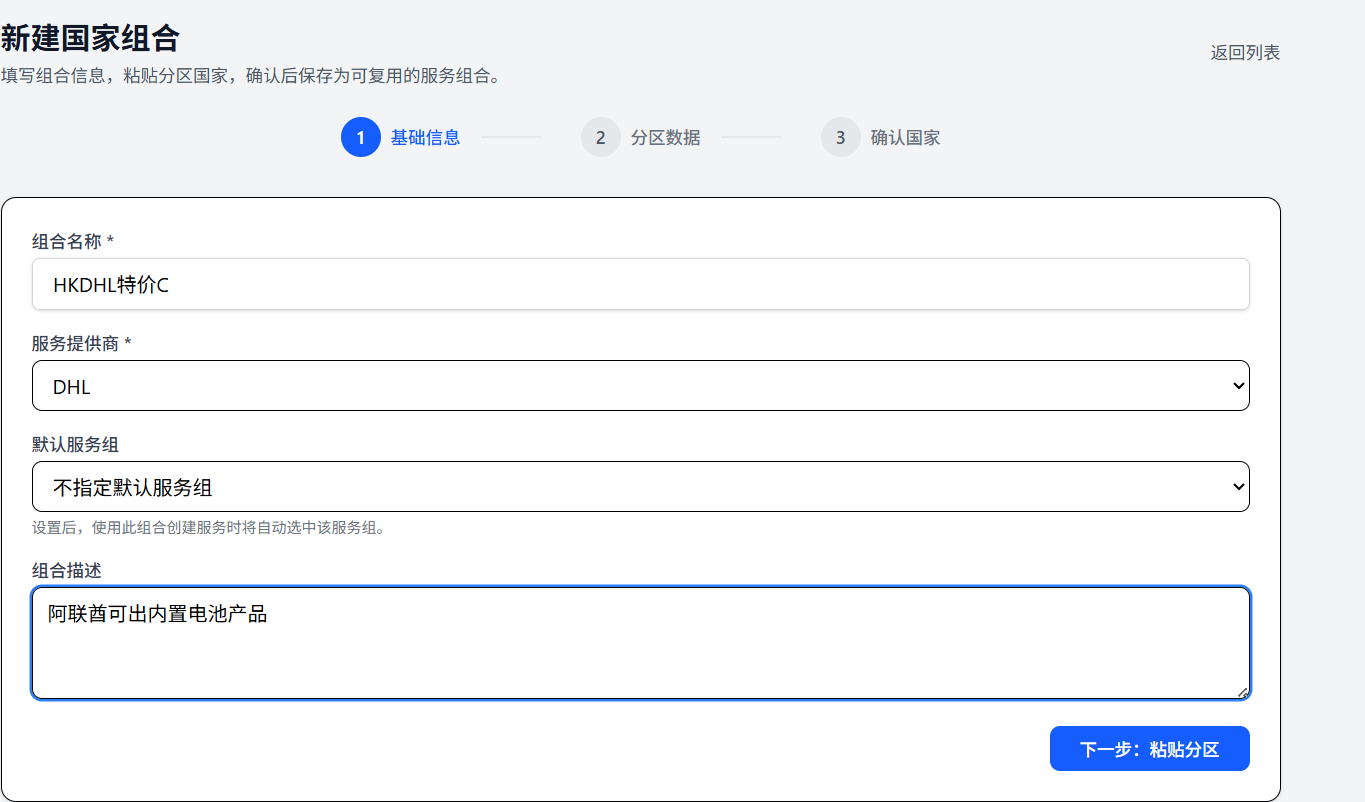Click inside the 组合描述 text area
The image size is (1365, 802).
(640, 650)
